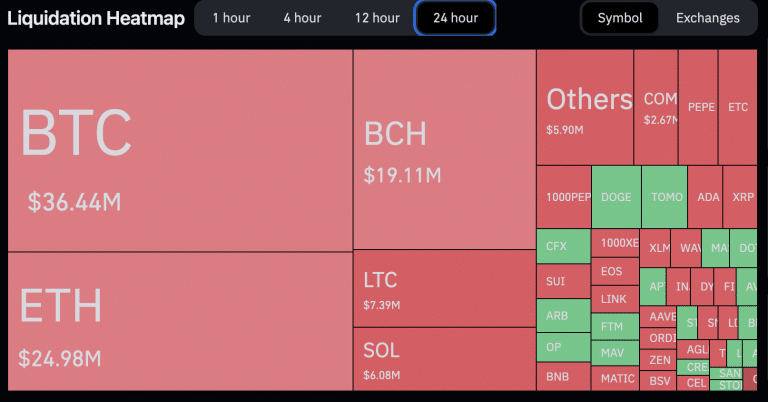Select the 1 hour timeframe tab
768x402 pixels.
pyautogui.click(x=231, y=18)
